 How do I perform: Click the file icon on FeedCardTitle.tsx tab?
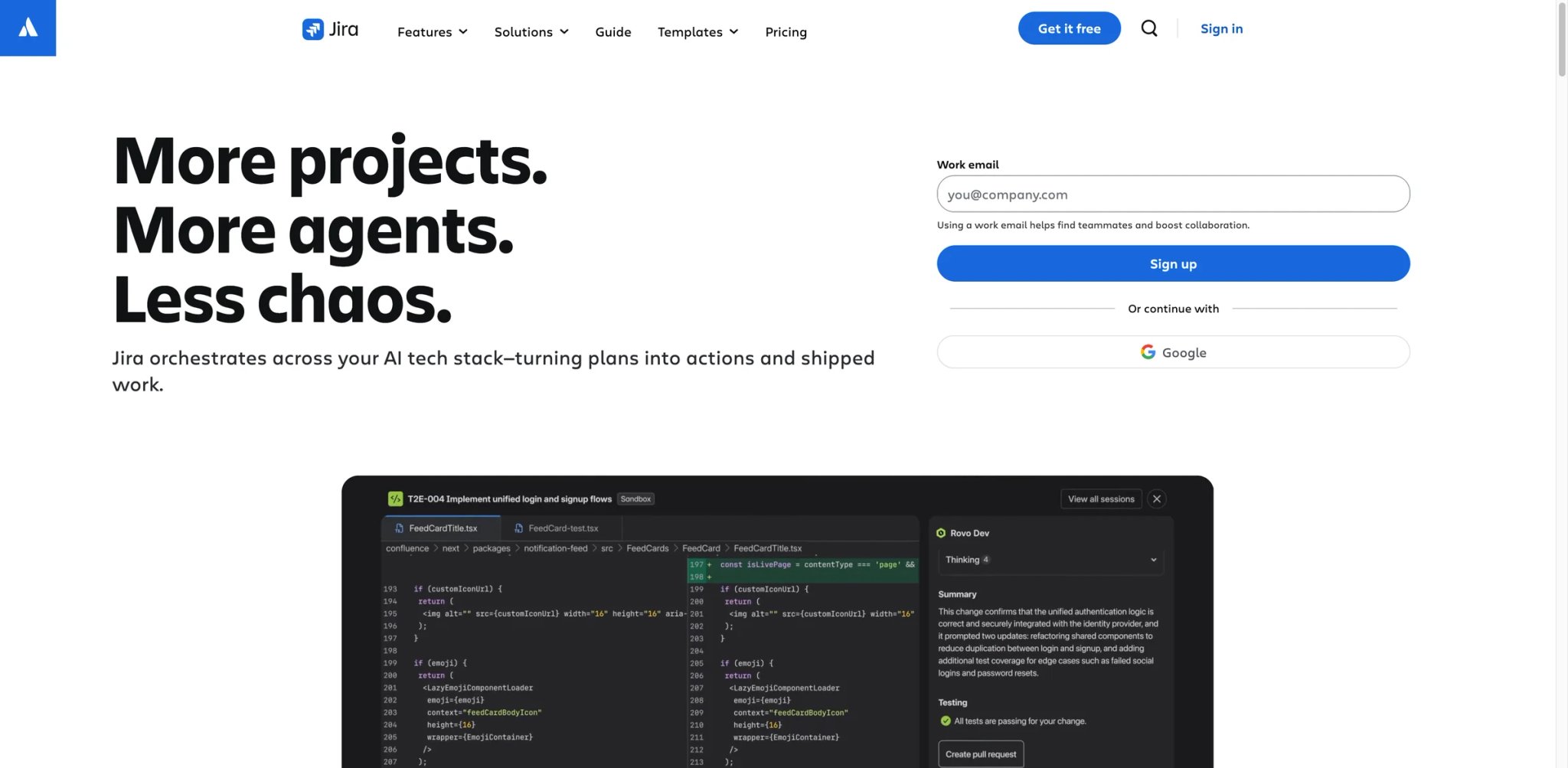pyautogui.click(x=399, y=528)
